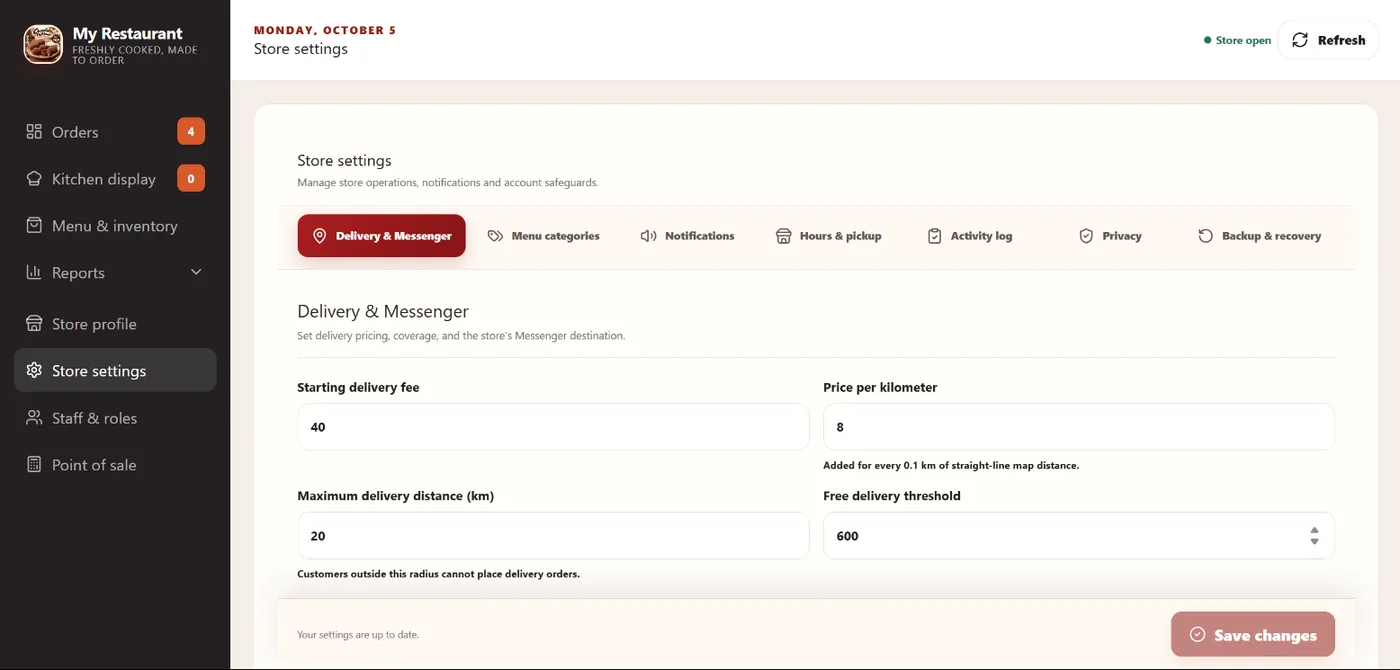Click the store icon beside Hours & pickup

pos(783,236)
